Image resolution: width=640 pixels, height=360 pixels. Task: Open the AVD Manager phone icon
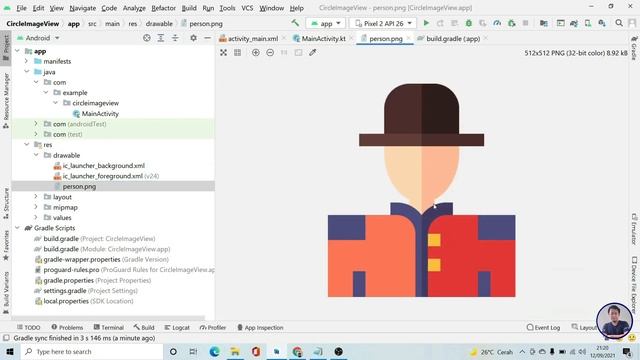[588, 23]
